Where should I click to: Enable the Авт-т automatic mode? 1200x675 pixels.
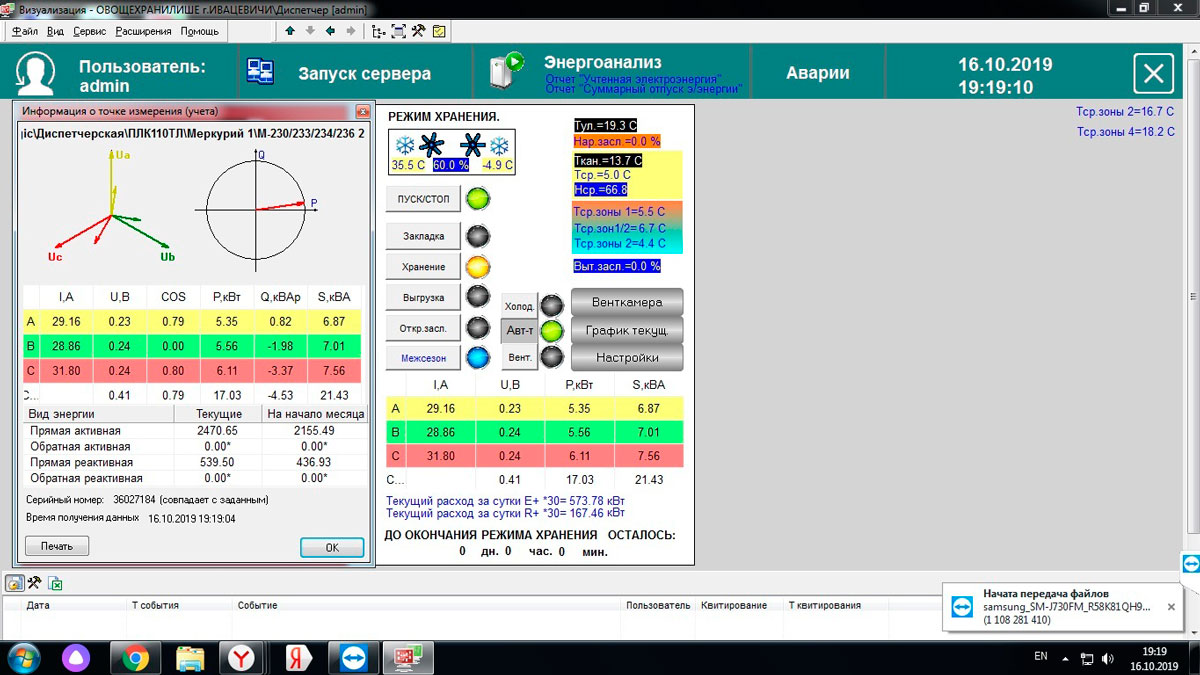click(x=519, y=330)
